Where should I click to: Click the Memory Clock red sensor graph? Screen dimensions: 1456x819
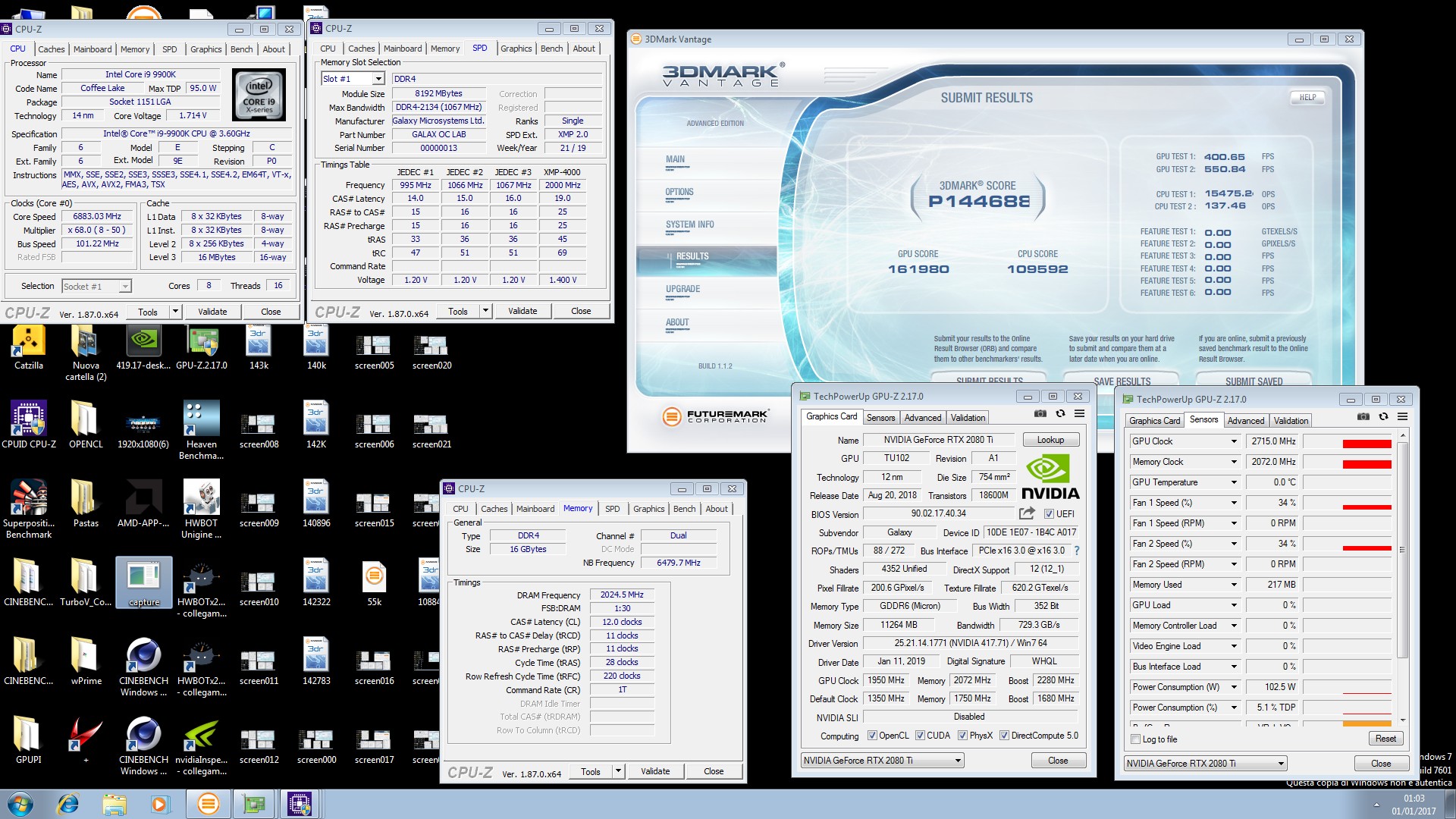pos(1348,462)
